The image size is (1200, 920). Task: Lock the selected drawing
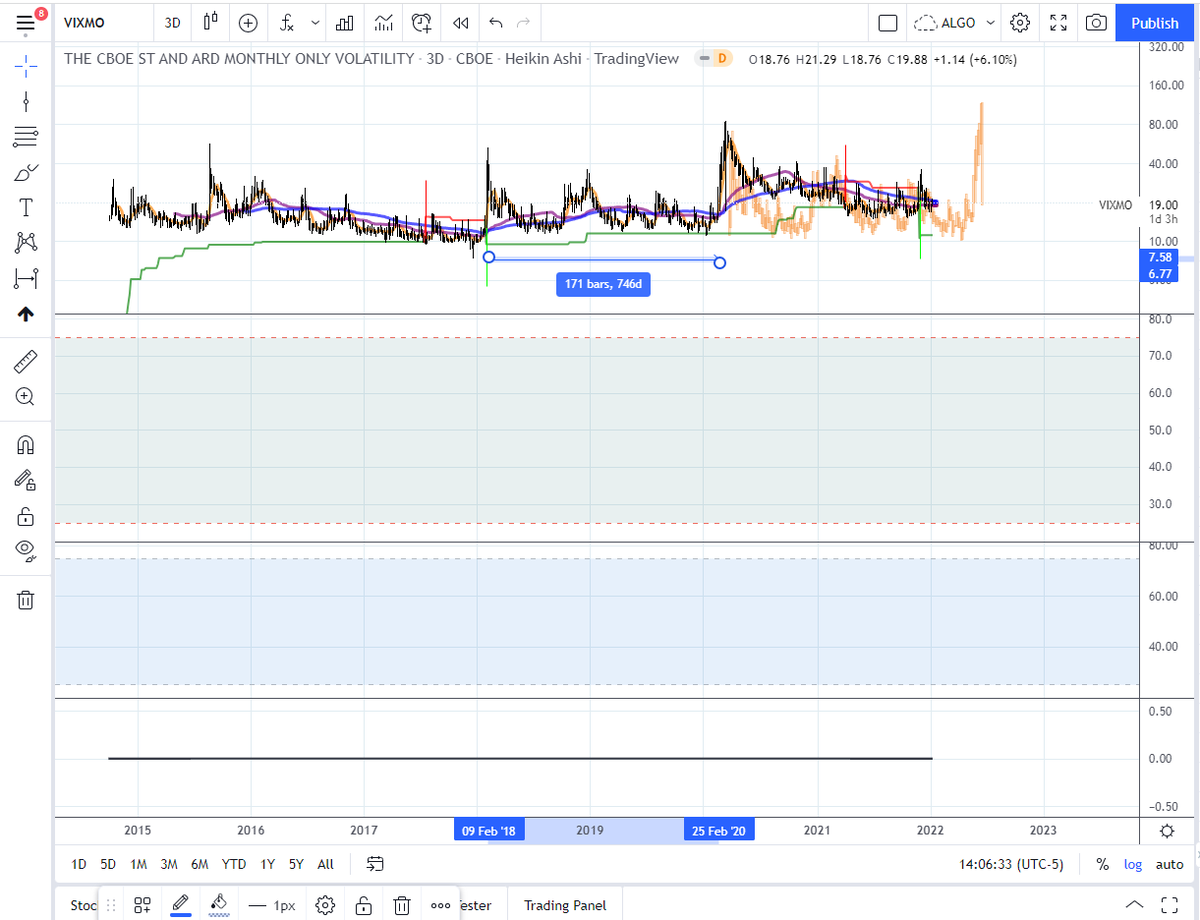click(364, 905)
